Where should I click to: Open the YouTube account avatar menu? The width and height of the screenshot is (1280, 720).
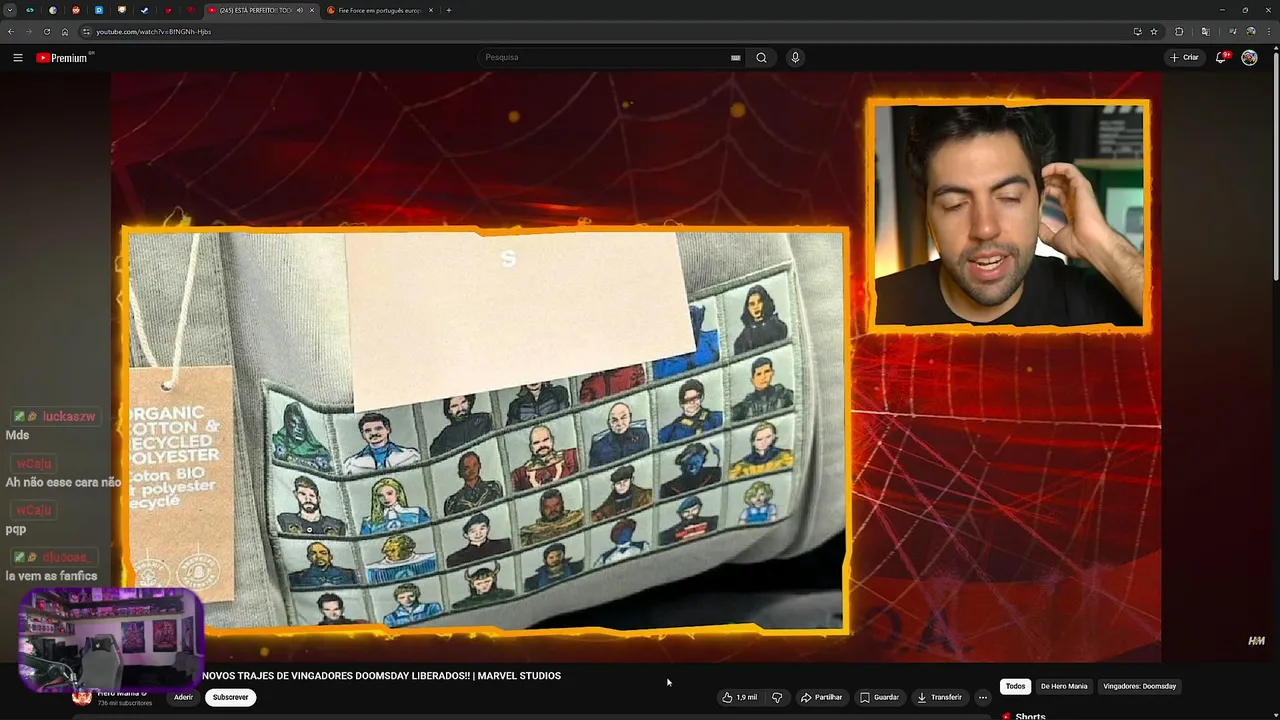tap(1249, 58)
